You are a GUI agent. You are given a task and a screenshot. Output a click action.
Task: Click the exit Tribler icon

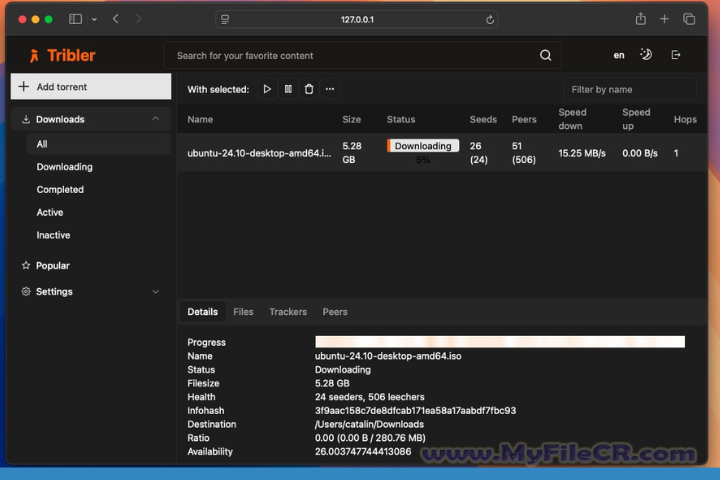tap(675, 55)
